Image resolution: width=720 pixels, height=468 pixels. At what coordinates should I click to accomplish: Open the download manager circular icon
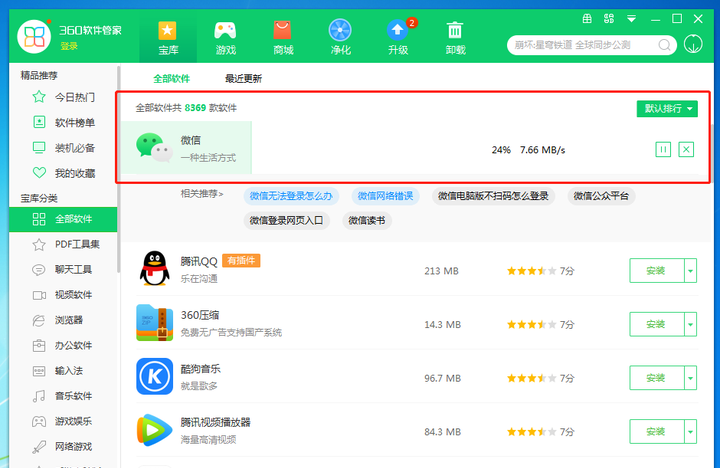point(693,45)
